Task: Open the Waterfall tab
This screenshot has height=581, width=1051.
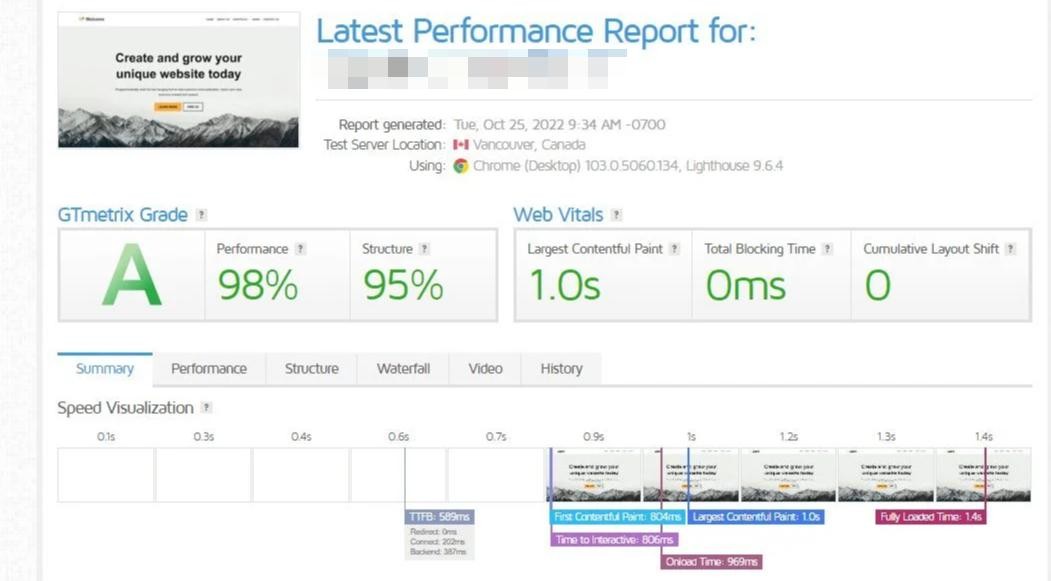Action: [403, 369]
